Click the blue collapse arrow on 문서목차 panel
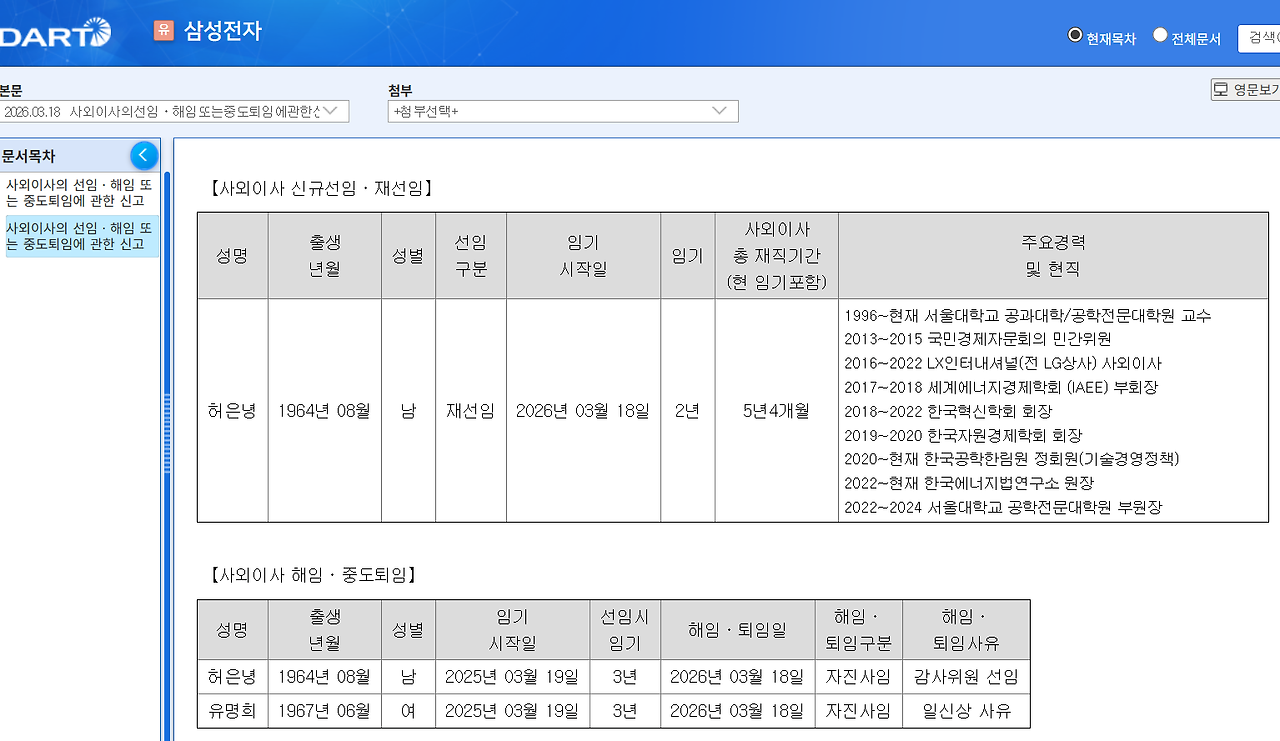The width and height of the screenshot is (1280, 741). [x=144, y=155]
